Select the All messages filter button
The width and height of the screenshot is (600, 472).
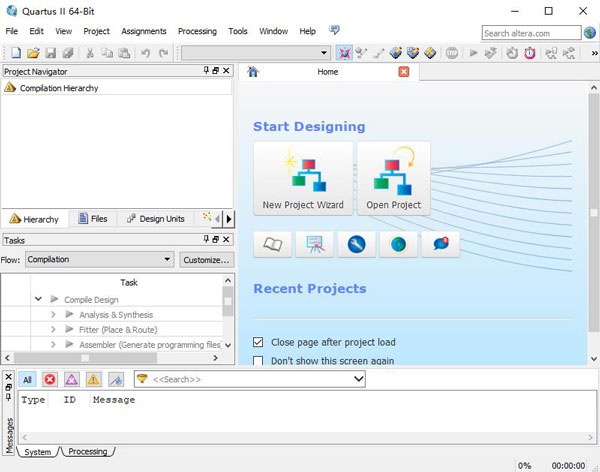(27, 379)
